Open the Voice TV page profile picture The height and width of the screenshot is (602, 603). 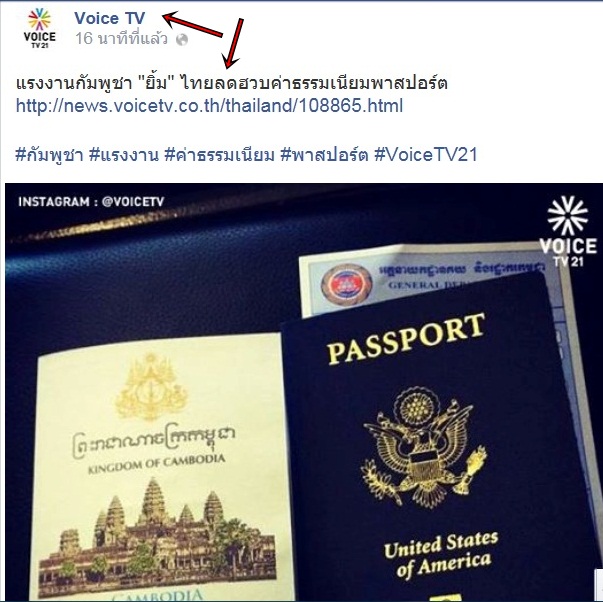pyautogui.click(x=40, y=28)
